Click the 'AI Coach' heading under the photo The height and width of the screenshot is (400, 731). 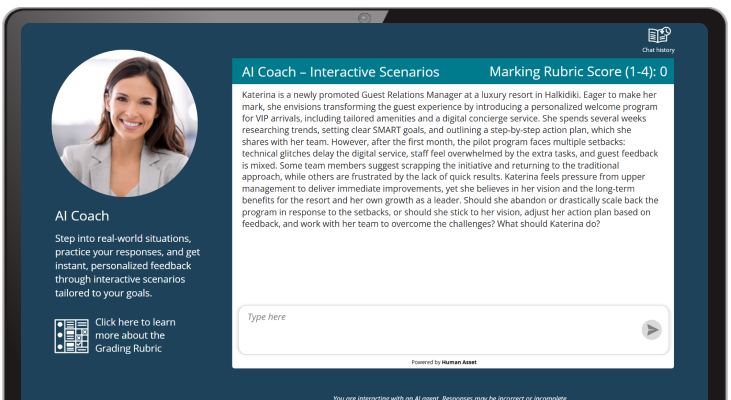(82, 216)
